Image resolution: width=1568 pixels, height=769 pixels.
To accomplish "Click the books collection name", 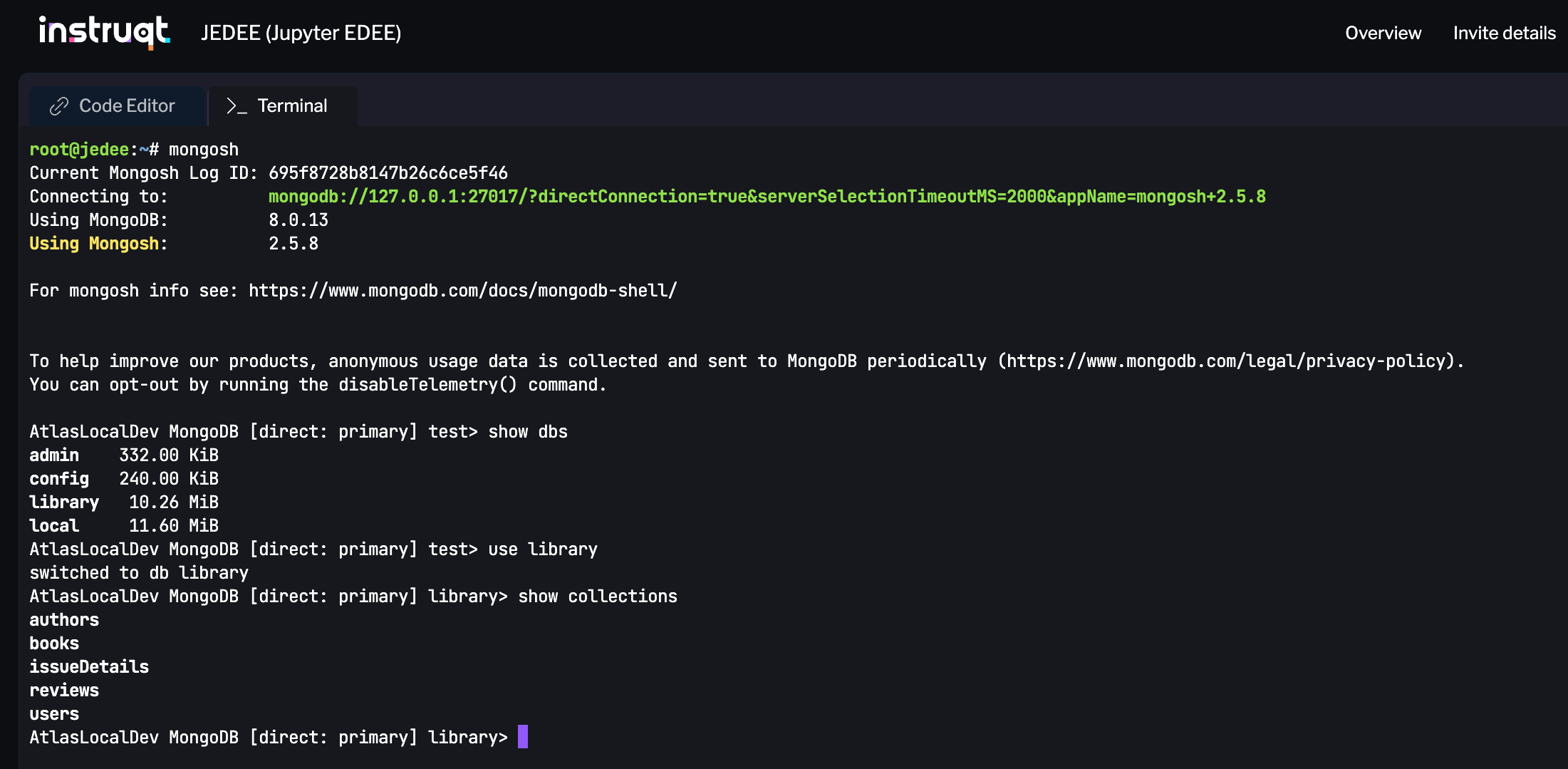I will pyautogui.click(x=53, y=643).
